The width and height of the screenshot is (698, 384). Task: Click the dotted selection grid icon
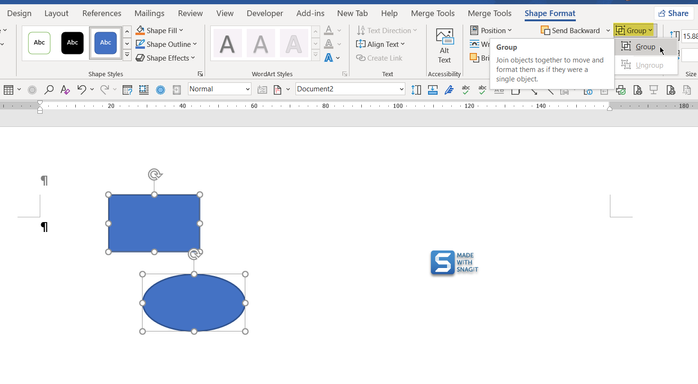click(x=144, y=90)
